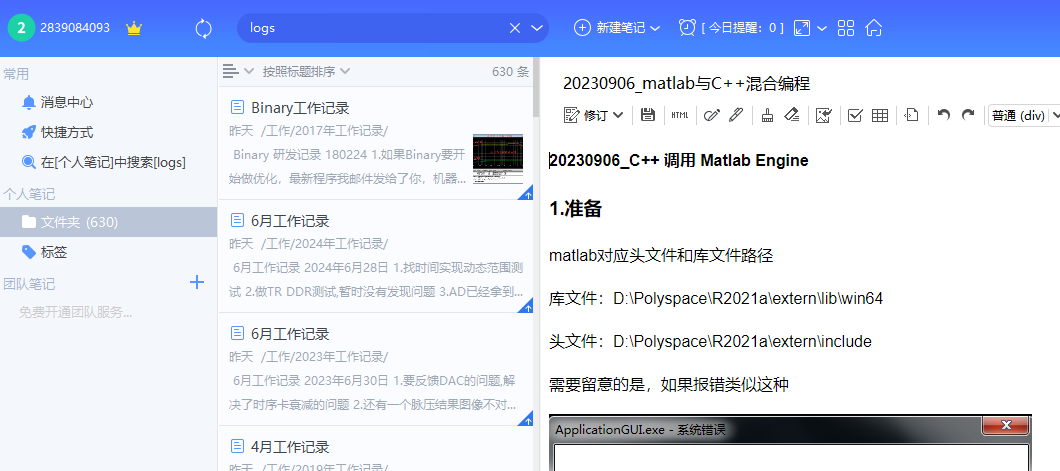The width and height of the screenshot is (1060, 471).
Task: Click the clear formatting eraser icon
Action: pos(792,116)
